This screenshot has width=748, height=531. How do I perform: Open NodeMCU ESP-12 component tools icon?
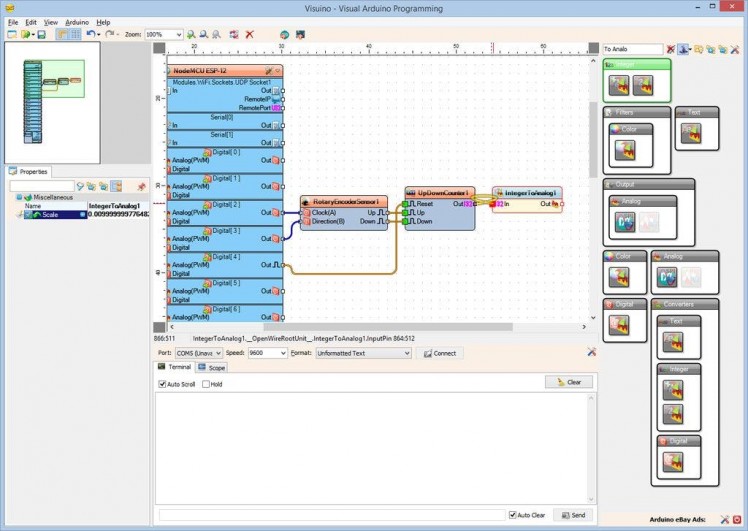[265, 71]
